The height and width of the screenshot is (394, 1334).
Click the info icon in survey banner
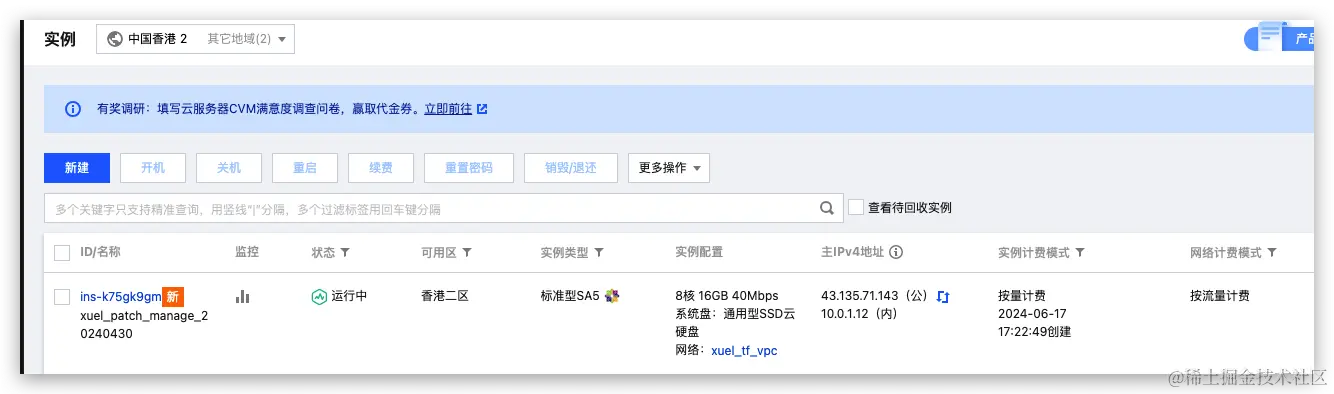click(x=72, y=109)
